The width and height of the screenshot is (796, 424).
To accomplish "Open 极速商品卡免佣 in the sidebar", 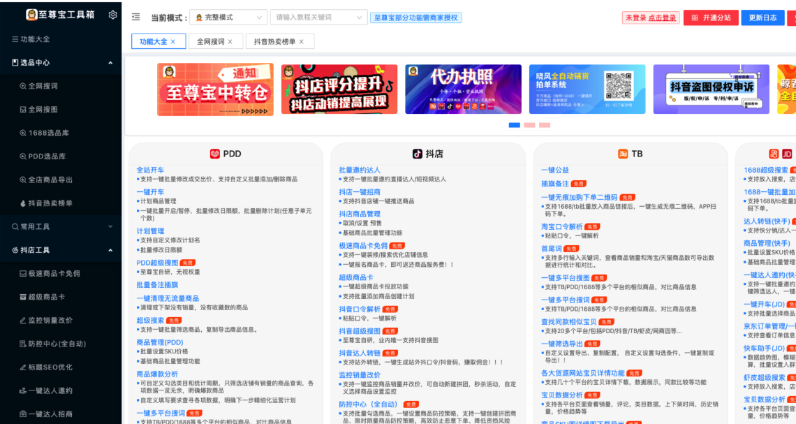I will pyautogui.click(x=50, y=273).
